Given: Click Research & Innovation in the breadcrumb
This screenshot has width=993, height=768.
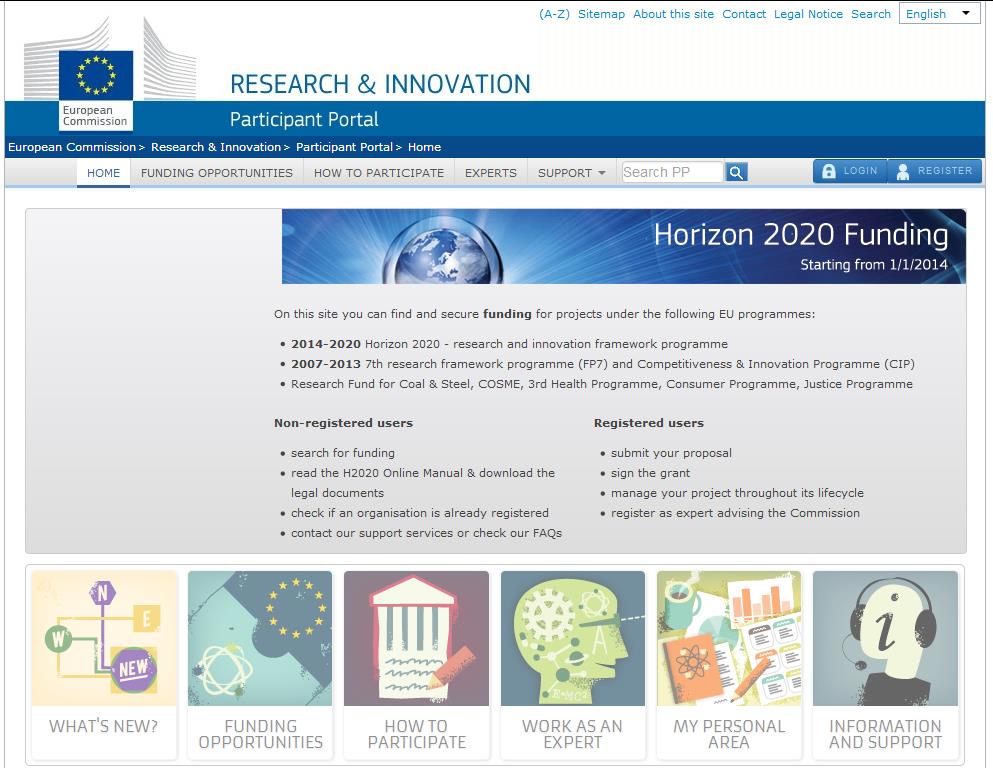Looking at the screenshot, I should click(216, 147).
